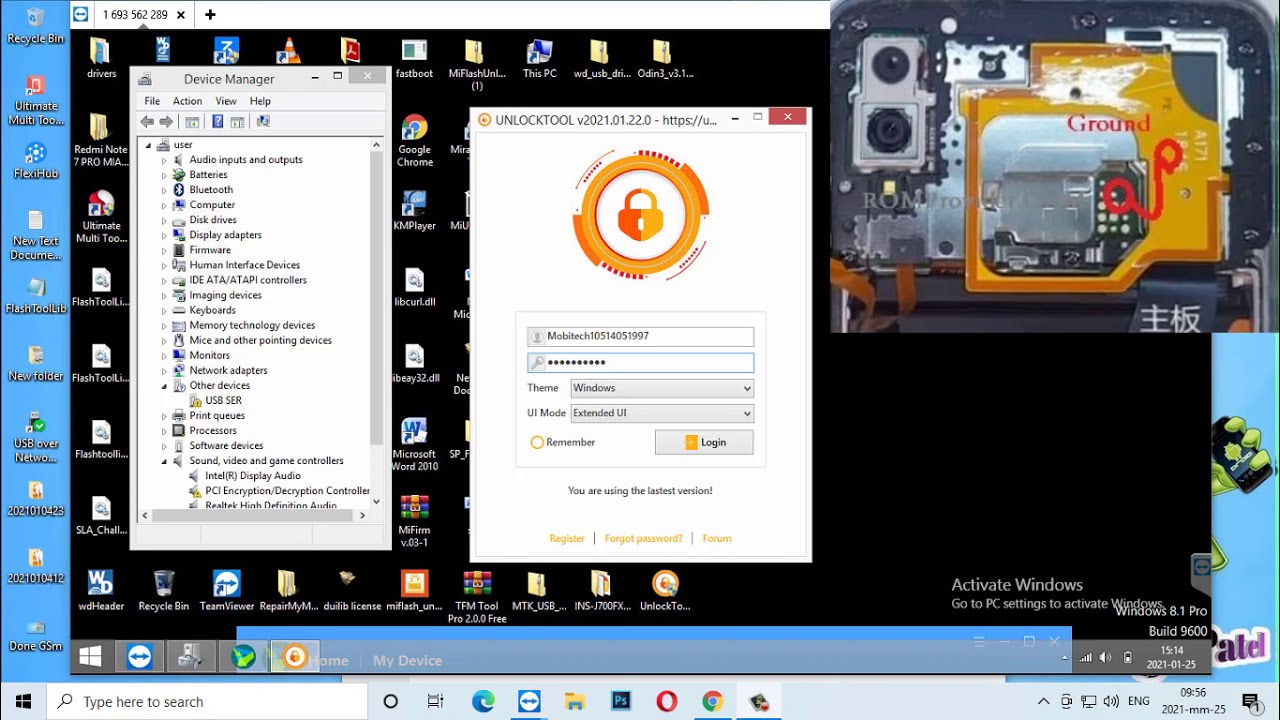Select the root user tree node
The width and height of the screenshot is (1280, 720).
[182, 145]
